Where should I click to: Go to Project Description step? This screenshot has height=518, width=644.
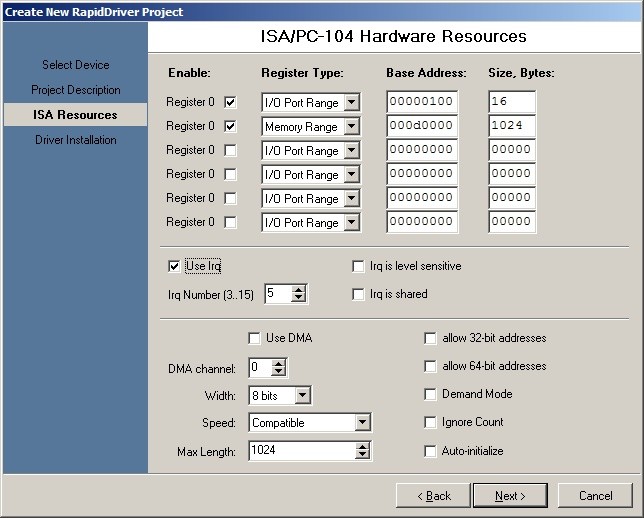point(76,90)
